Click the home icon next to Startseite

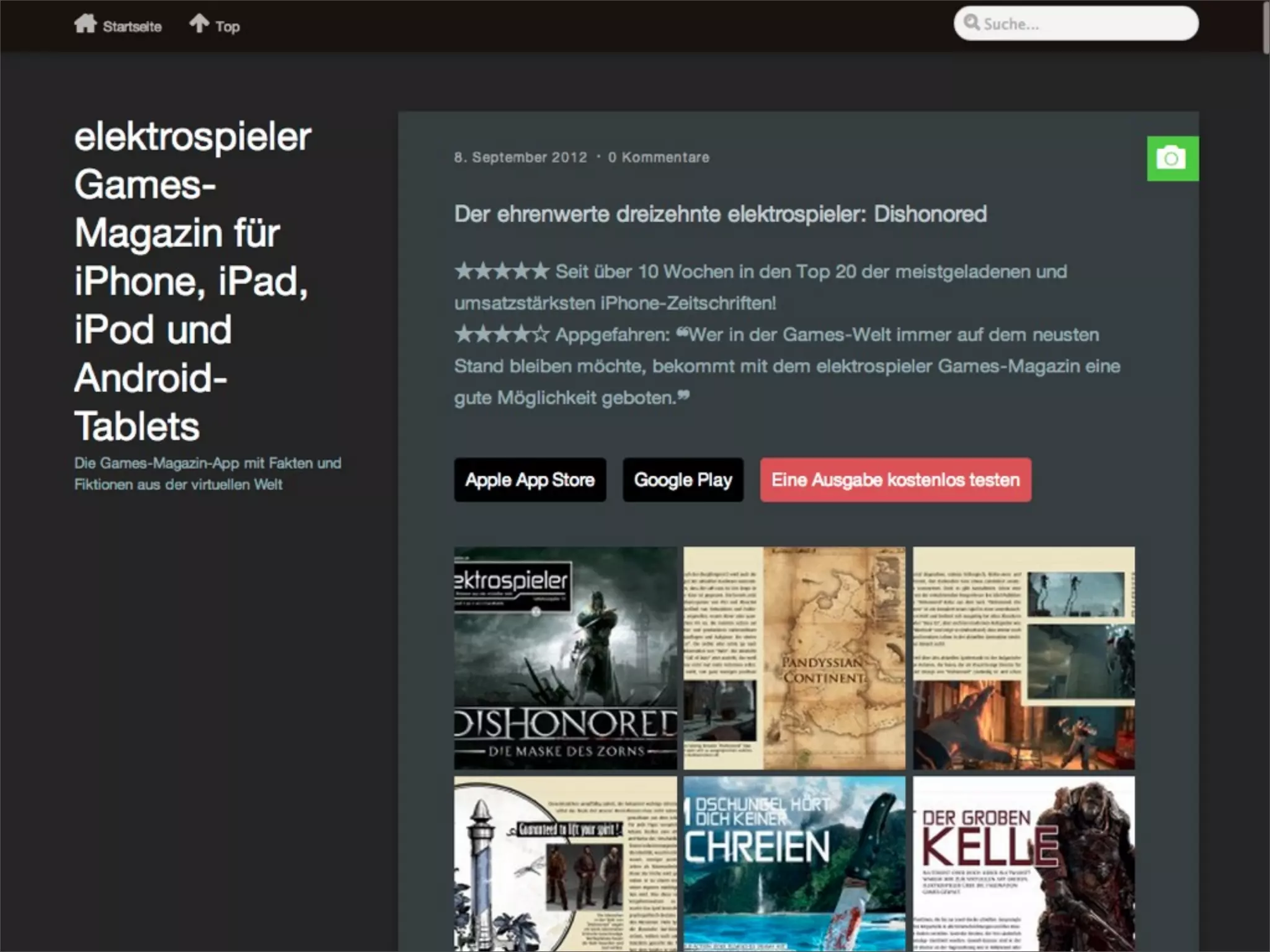tap(85, 25)
